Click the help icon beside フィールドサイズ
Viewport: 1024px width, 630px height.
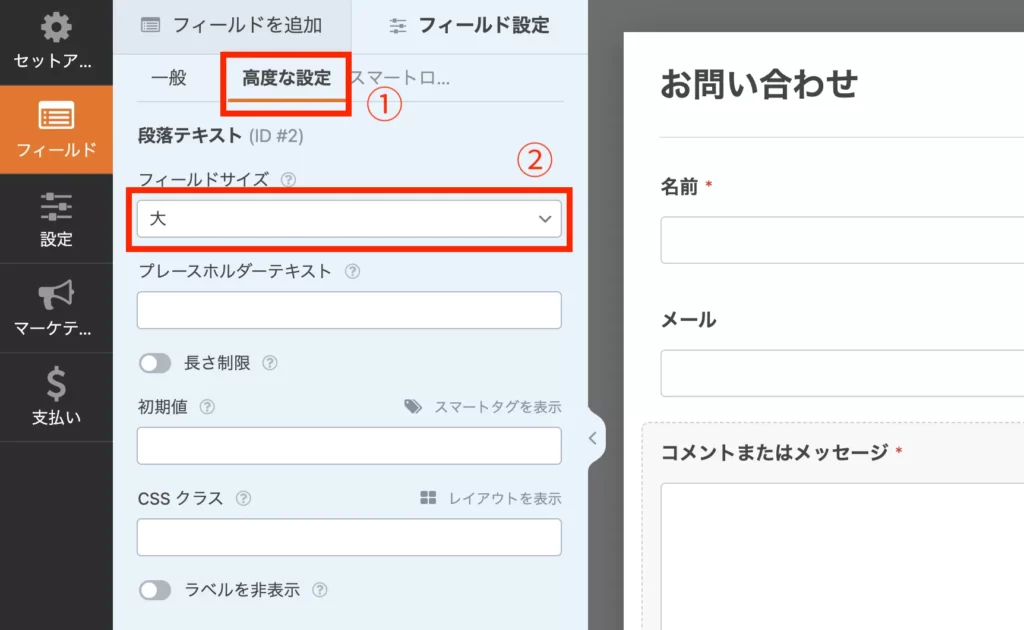288,180
